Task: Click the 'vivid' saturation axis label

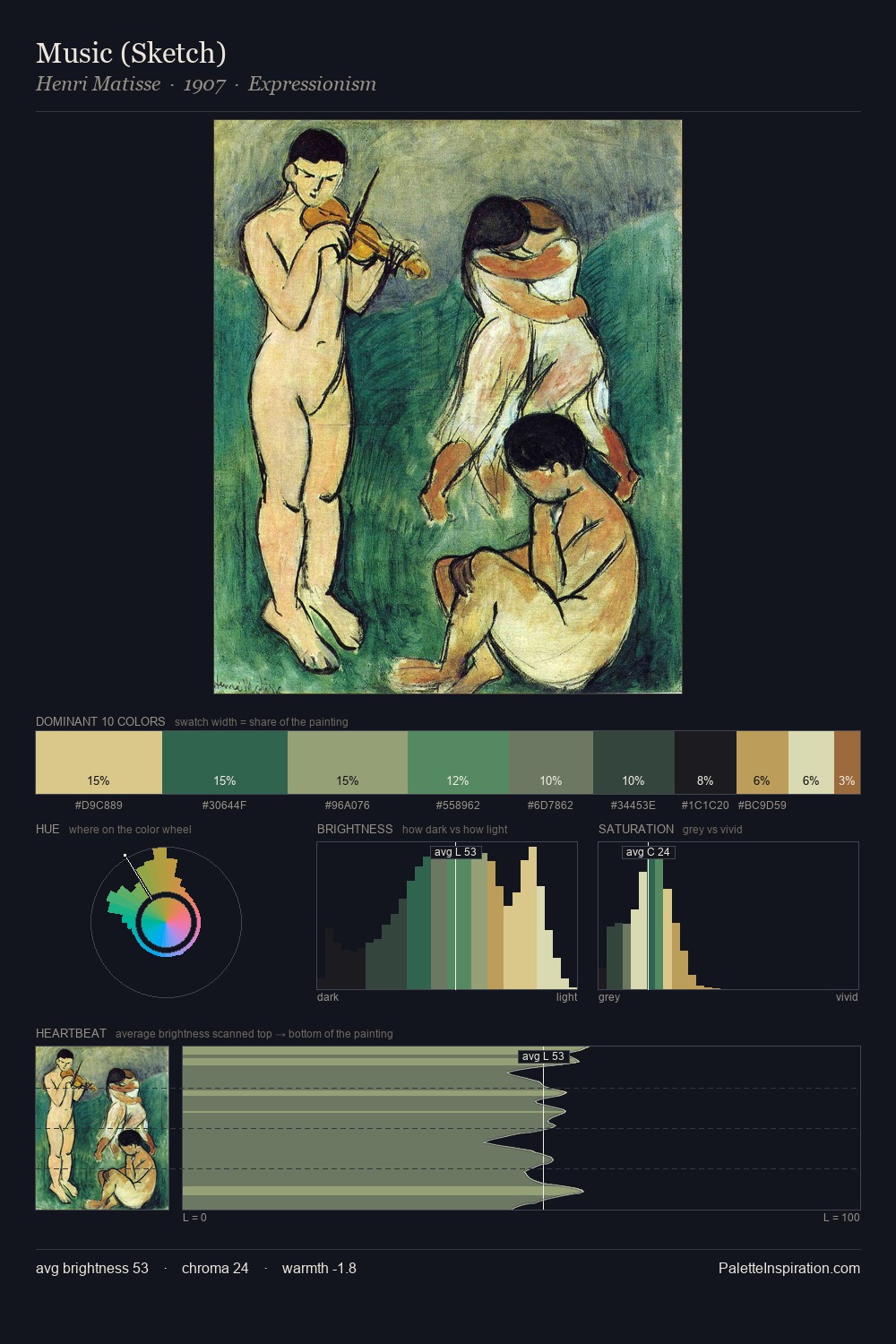Action: (847, 997)
